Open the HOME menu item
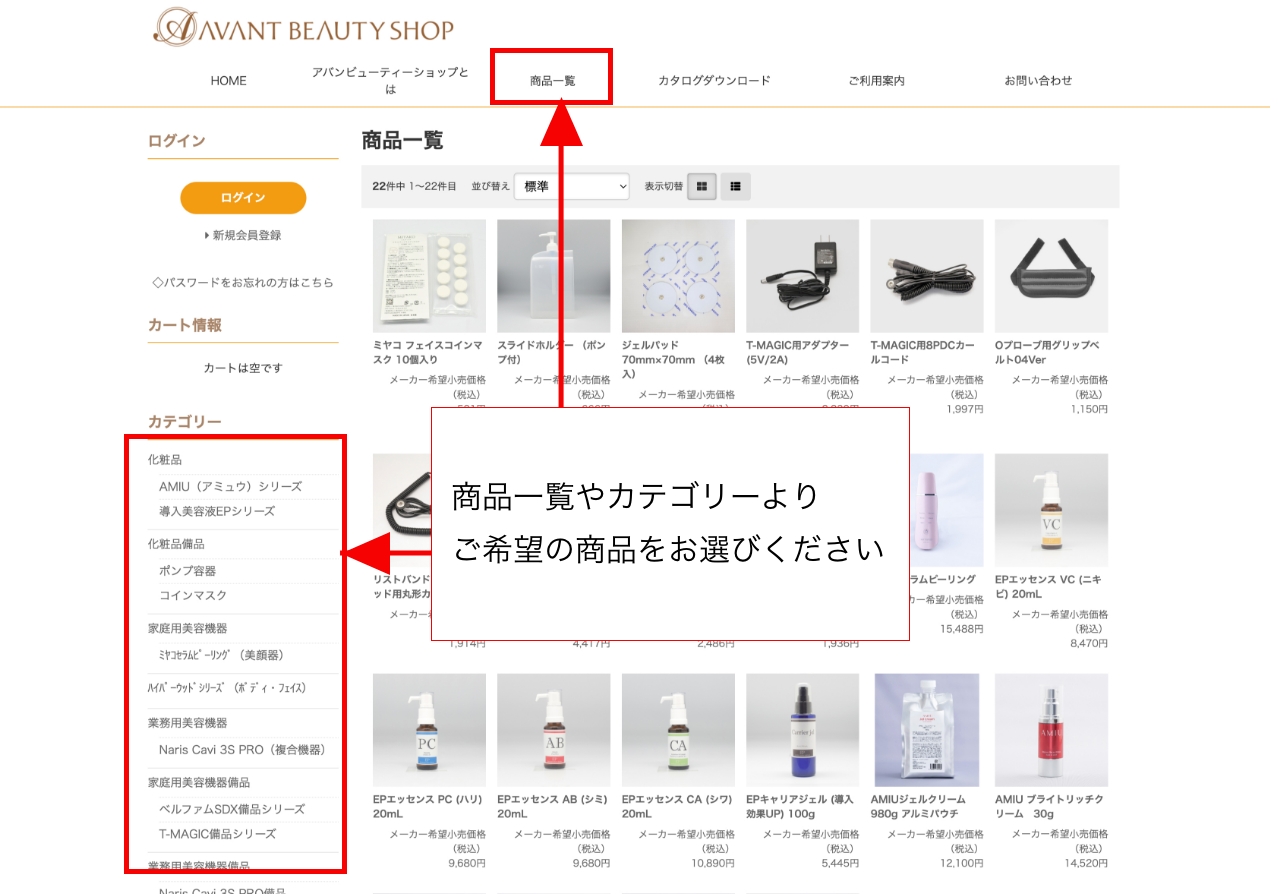The width and height of the screenshot is (1280, 895). coord(228,81)
